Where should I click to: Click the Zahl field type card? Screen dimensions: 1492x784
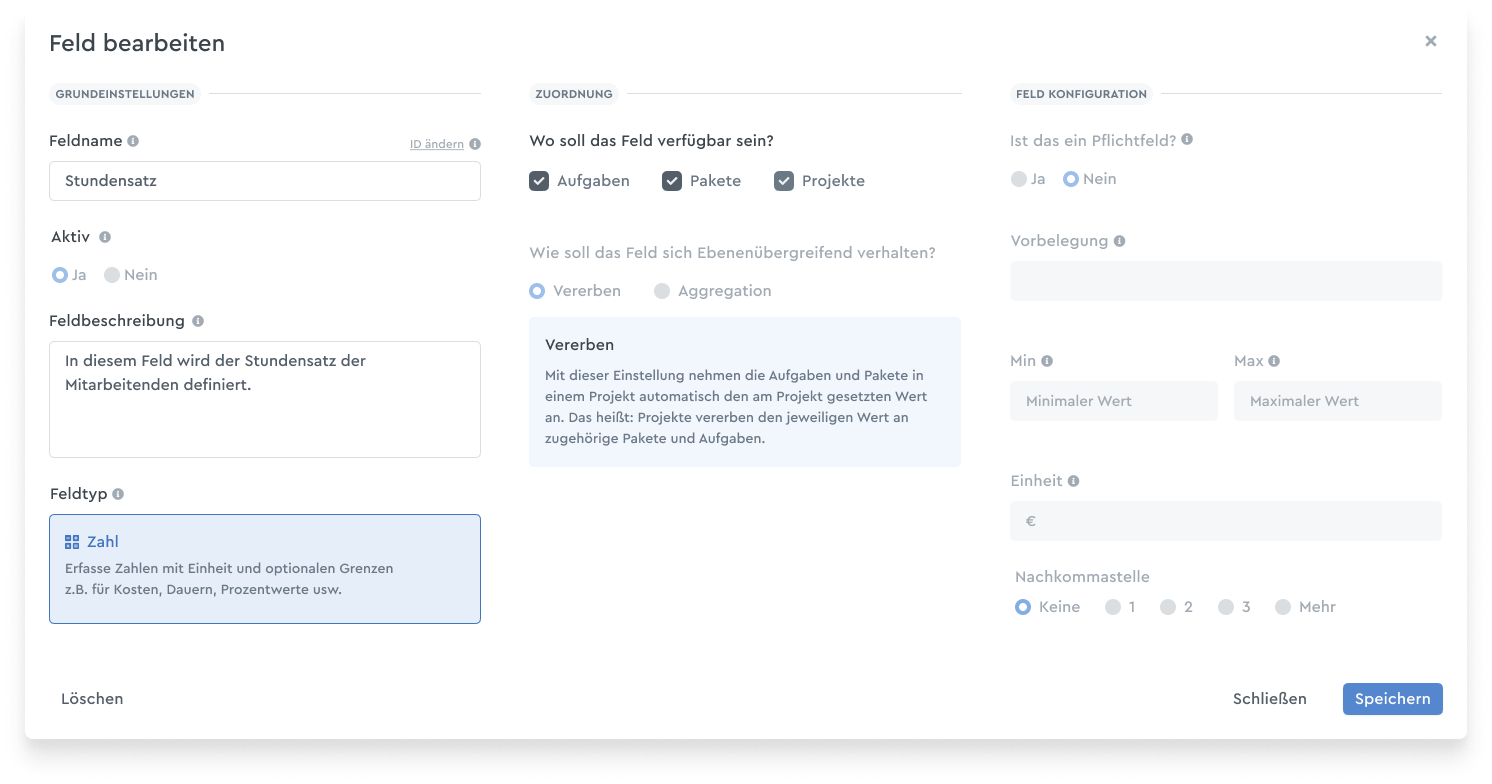265,569
